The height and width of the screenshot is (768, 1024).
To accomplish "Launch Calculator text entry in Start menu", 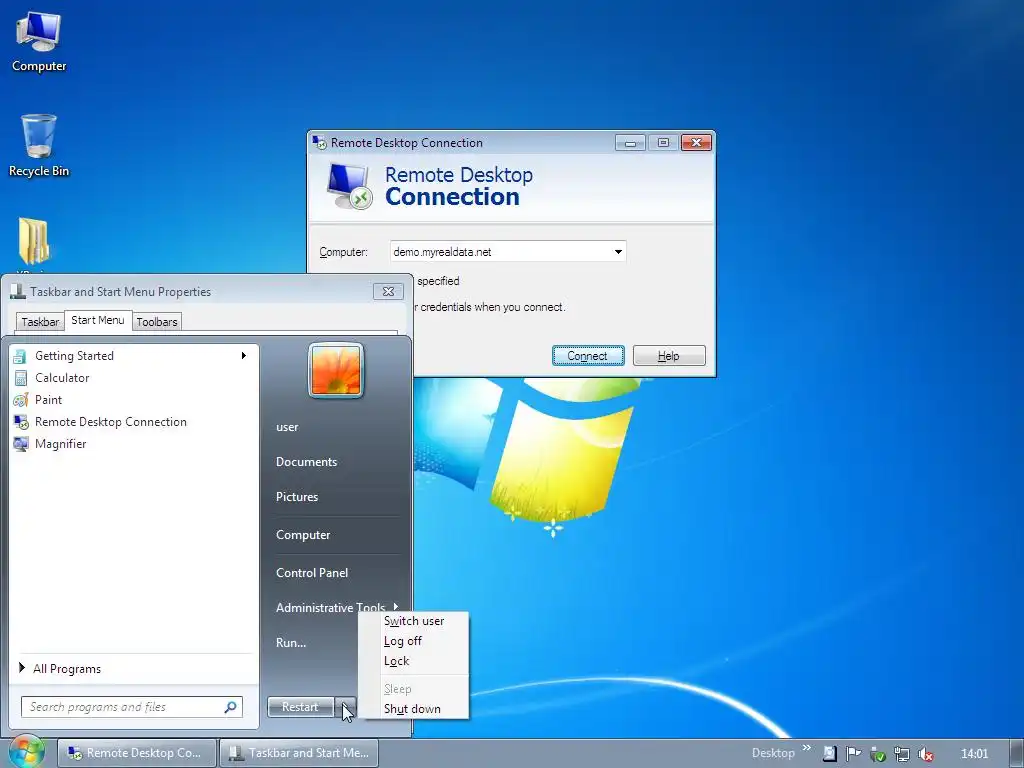I will point(62,378).
